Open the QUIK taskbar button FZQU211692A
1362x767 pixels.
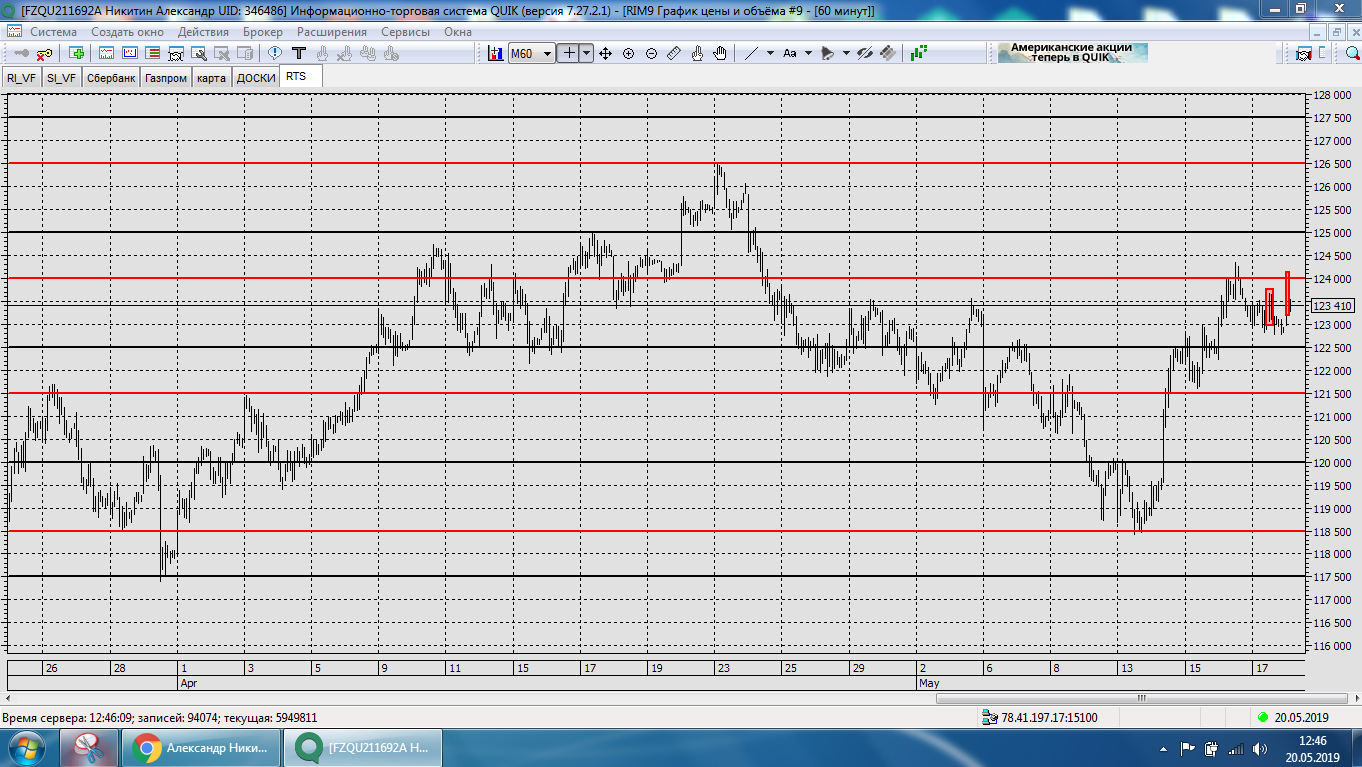[x=362, y=748]
